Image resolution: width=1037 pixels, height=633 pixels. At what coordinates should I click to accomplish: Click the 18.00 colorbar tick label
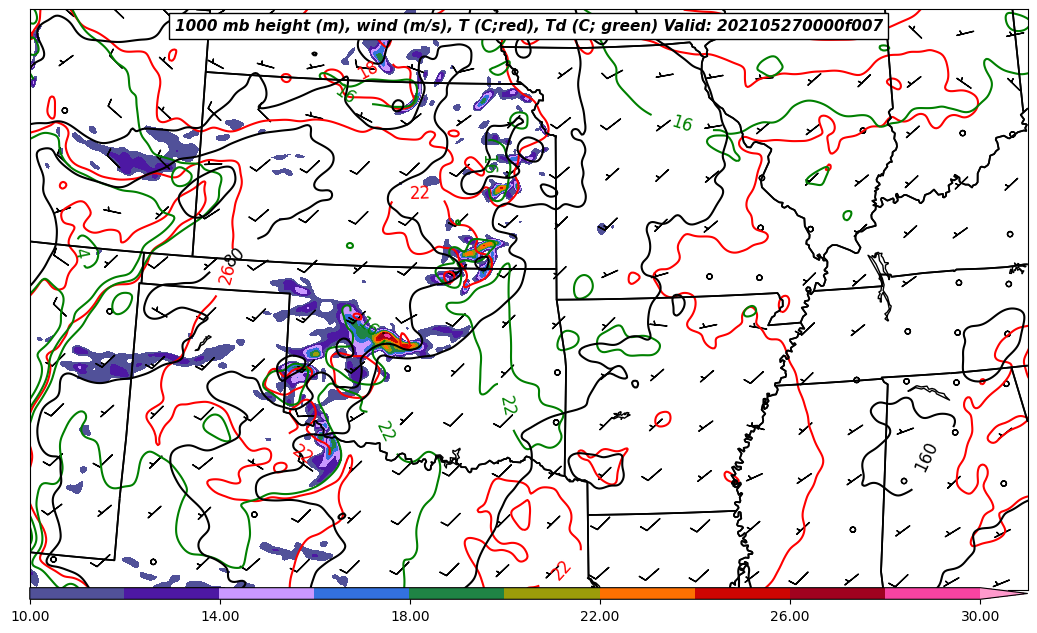tap(410, 616)
